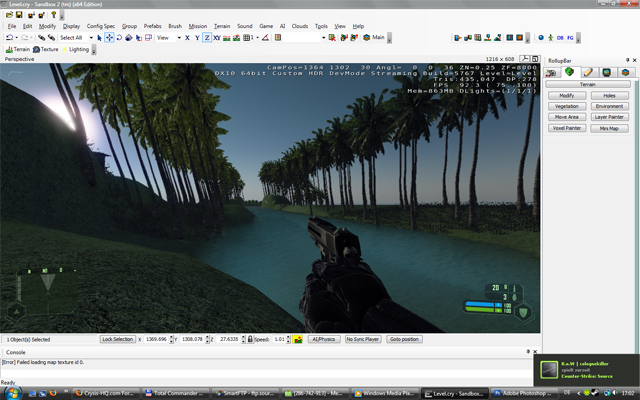Toggle X axis constraint
The width and height of the screenshot is (640, 400).
pos(187,38)
